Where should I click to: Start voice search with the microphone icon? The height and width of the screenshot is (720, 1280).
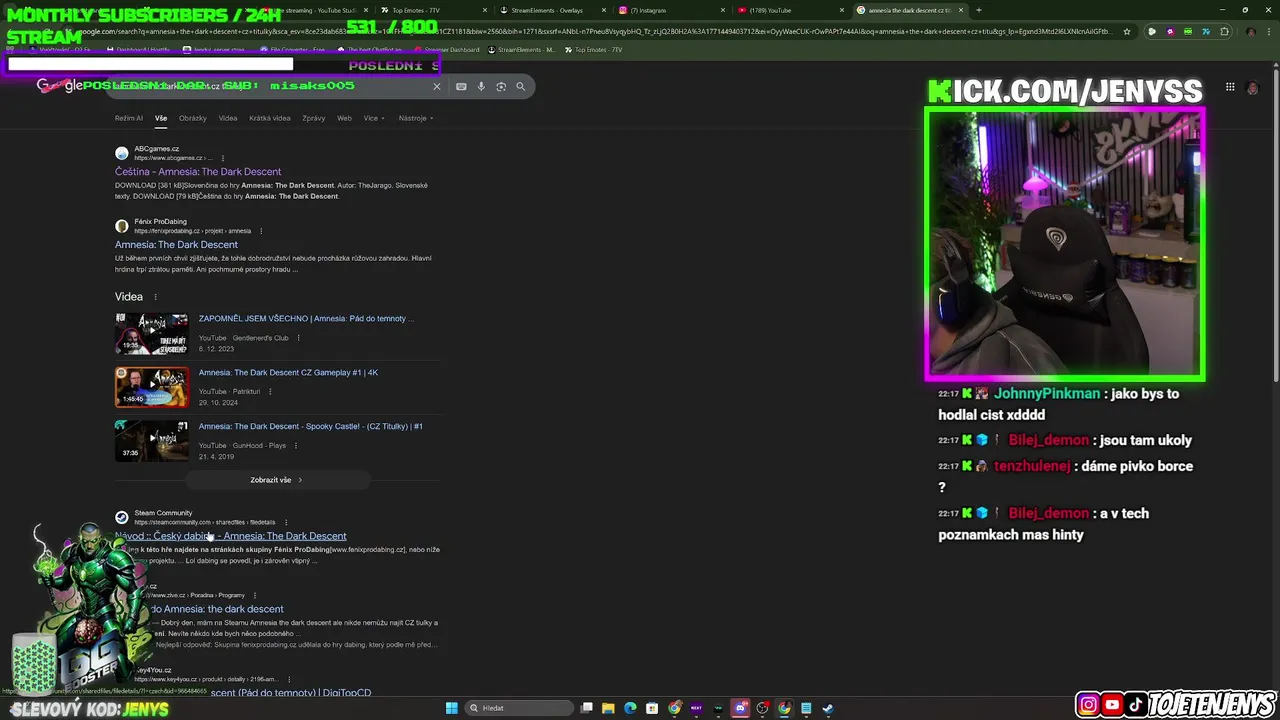click(481, 87)
